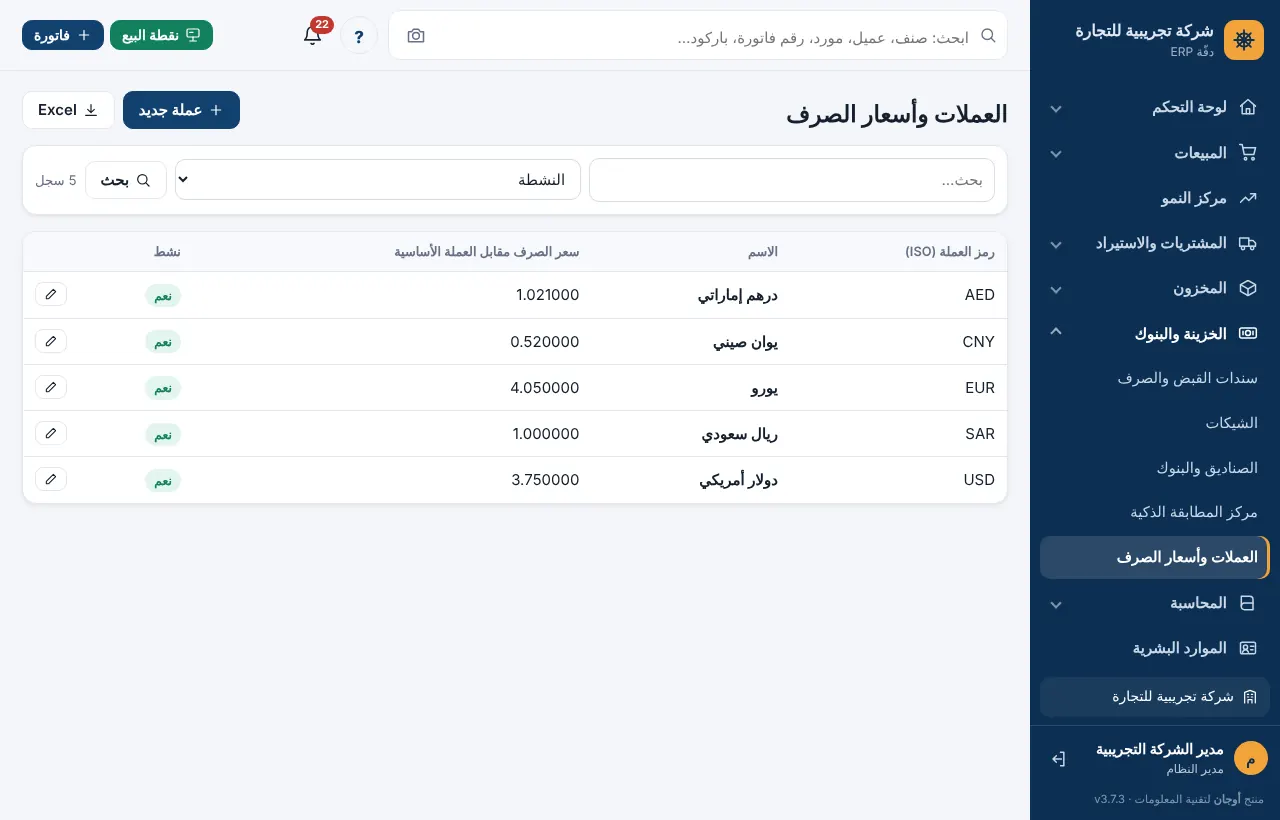
Task: Click the نقطة البيع green button
Action: [x=161, y=35]
